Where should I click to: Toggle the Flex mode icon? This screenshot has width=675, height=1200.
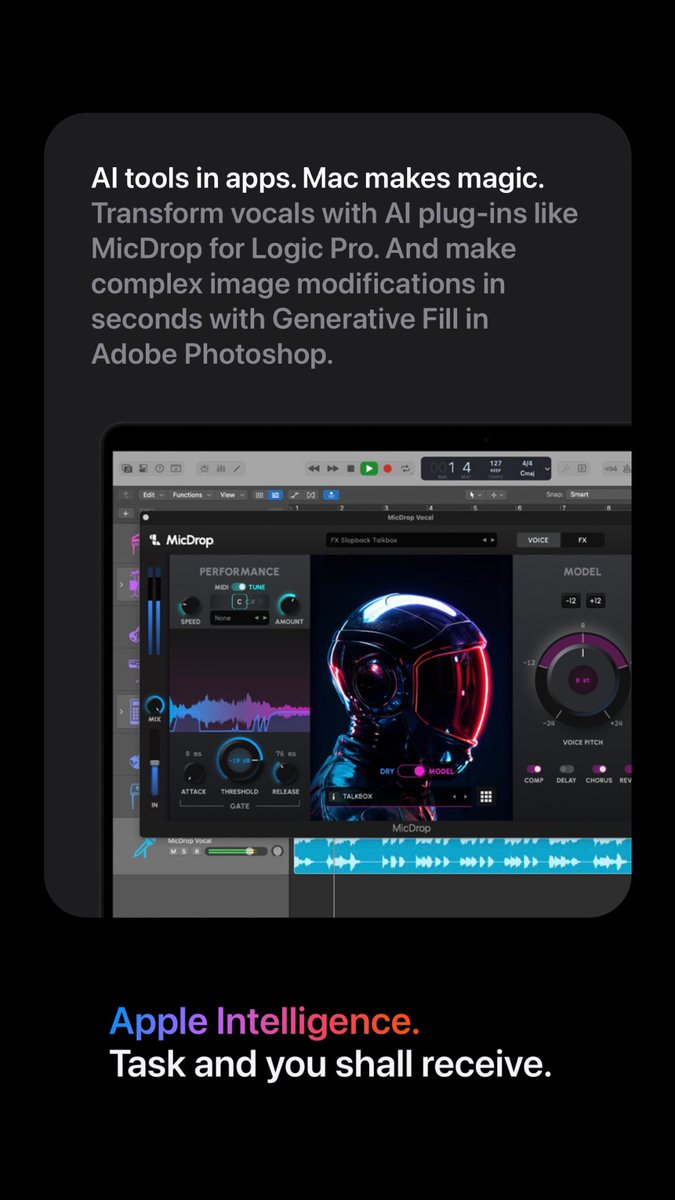[311, 495]
